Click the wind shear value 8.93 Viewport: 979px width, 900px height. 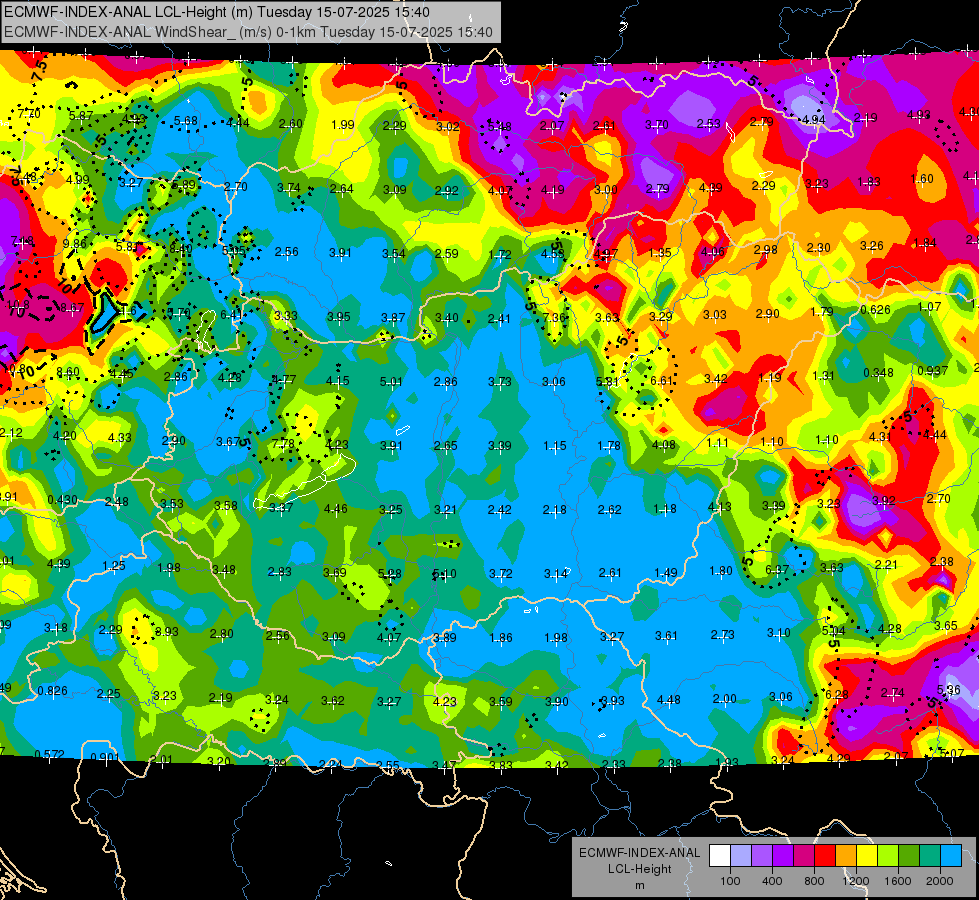(x=167, y=631)
